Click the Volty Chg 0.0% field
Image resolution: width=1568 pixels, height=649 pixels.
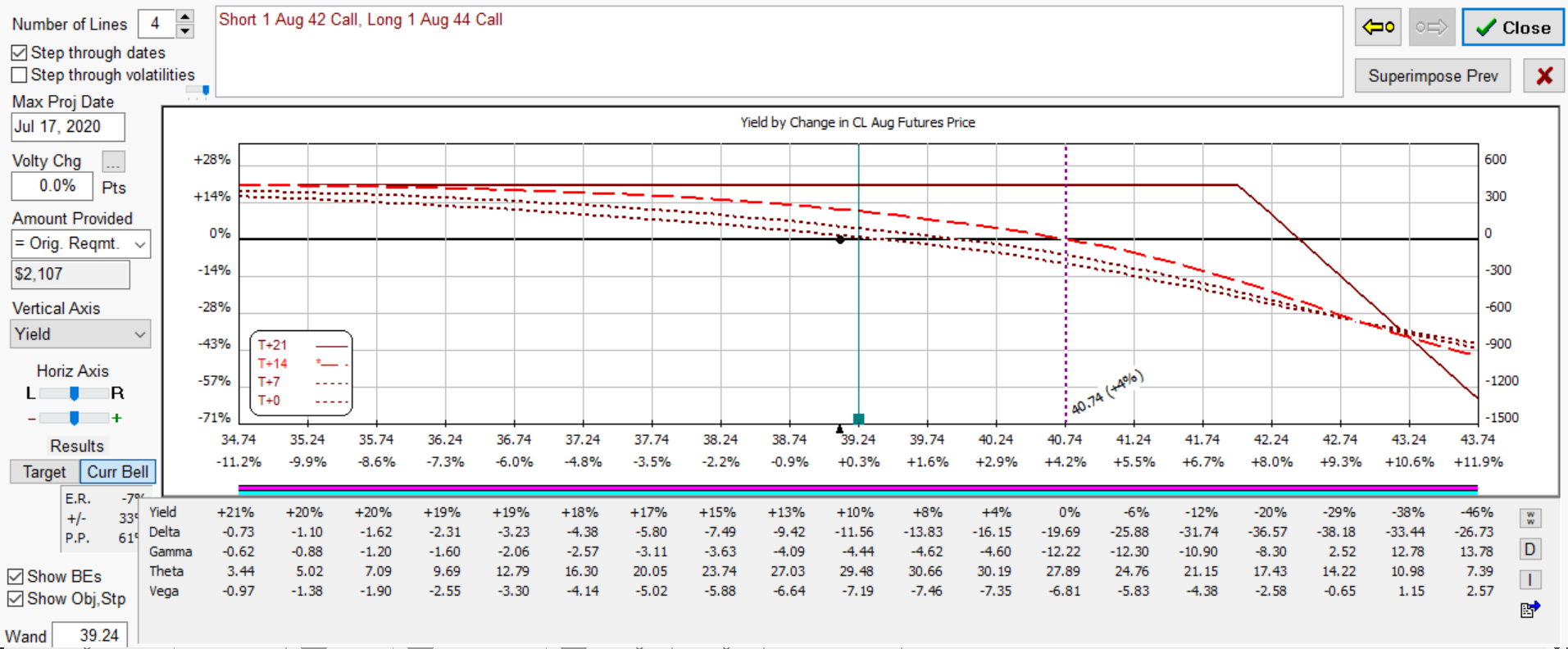point(52,186)
